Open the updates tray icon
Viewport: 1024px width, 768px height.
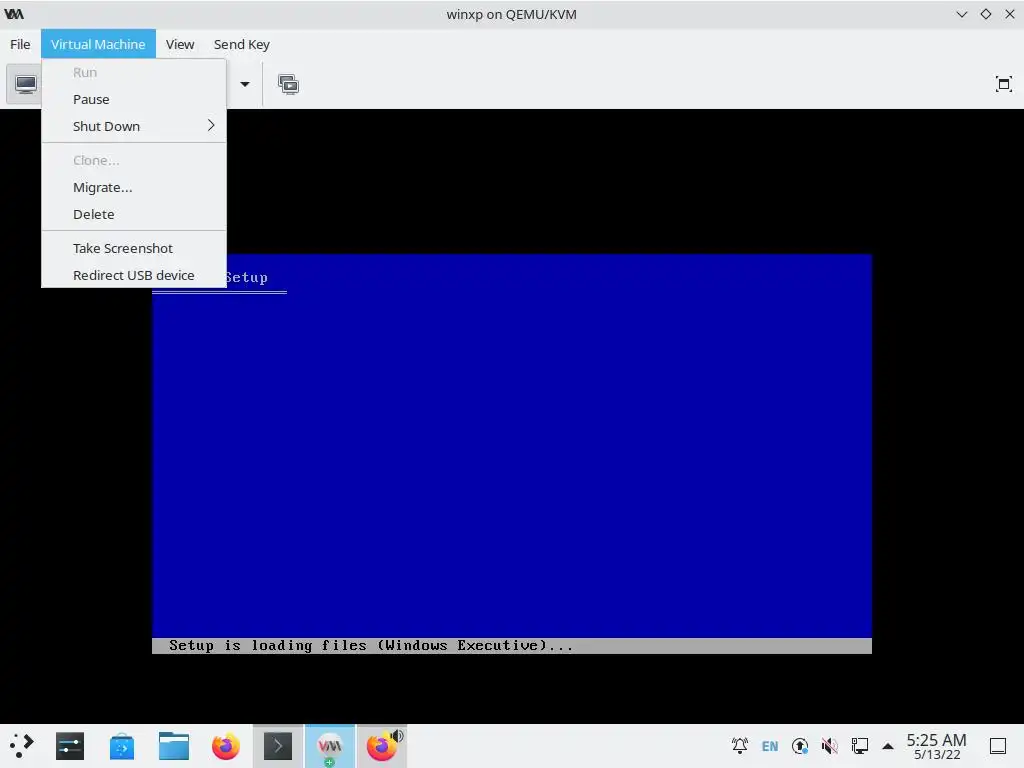[x=800, y=746]
